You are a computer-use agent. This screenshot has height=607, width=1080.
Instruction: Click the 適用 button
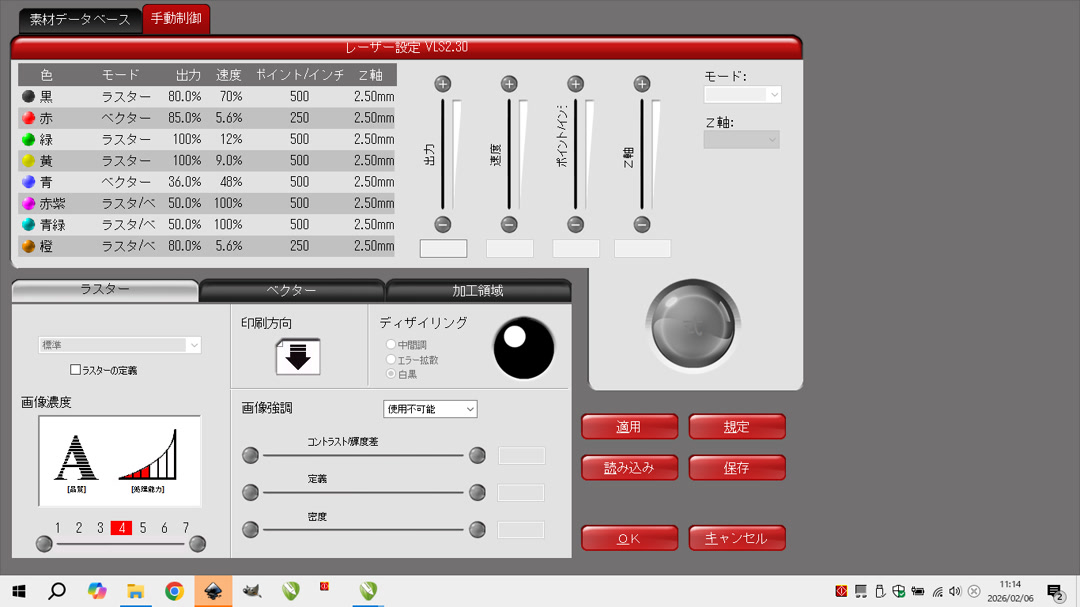629,426
